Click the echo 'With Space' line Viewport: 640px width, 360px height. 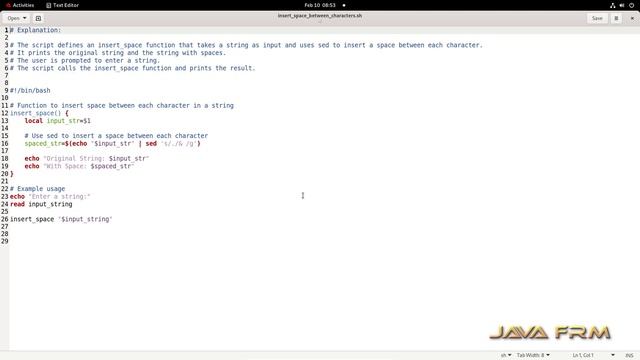tap(79, 166)
